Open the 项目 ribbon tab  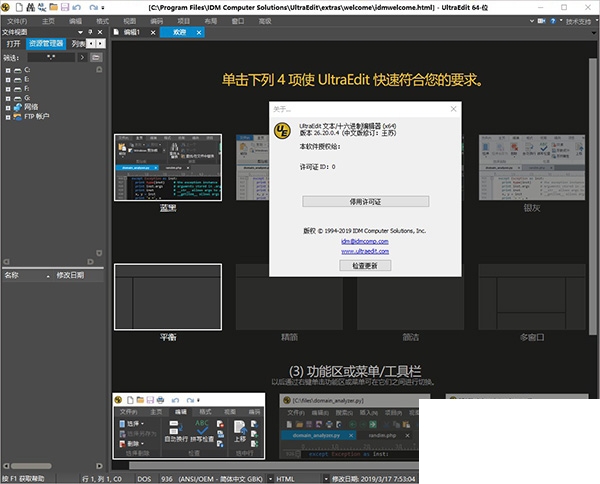click(183, 21)
